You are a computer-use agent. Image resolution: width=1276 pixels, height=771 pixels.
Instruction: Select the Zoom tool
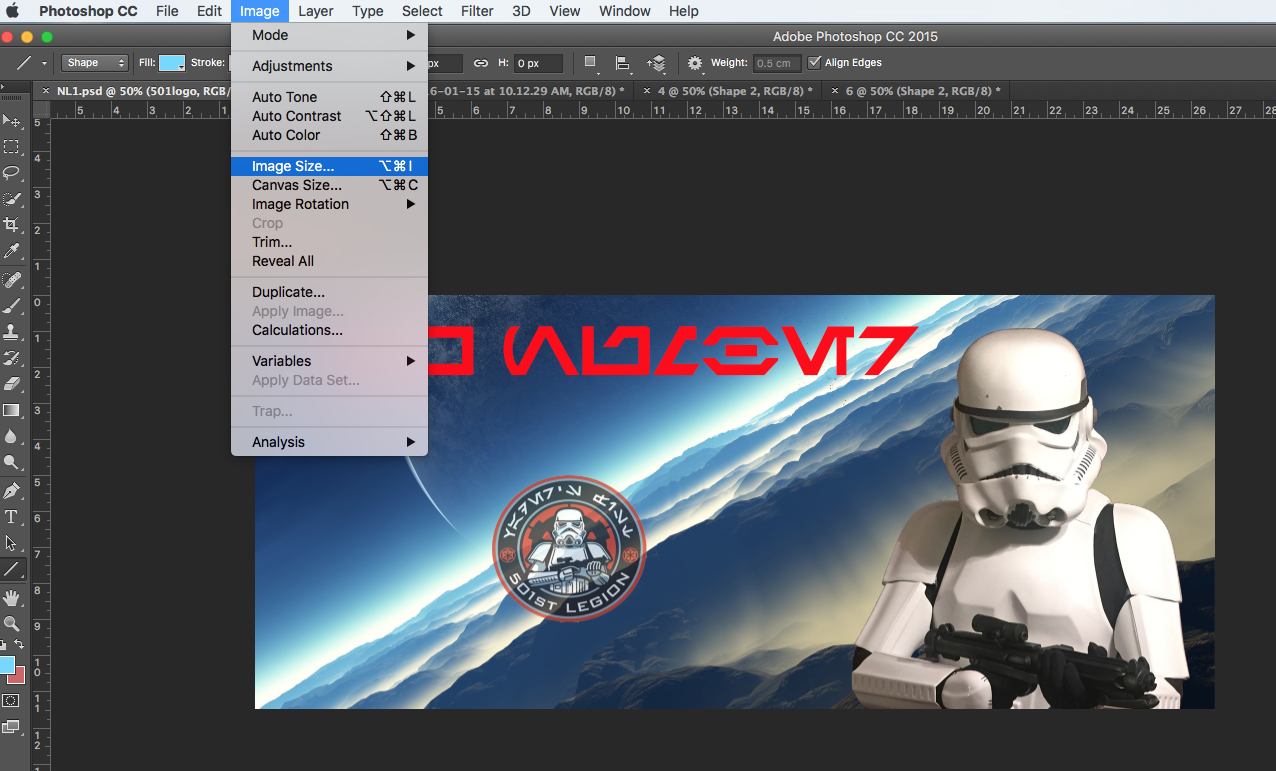coord(12,624)
